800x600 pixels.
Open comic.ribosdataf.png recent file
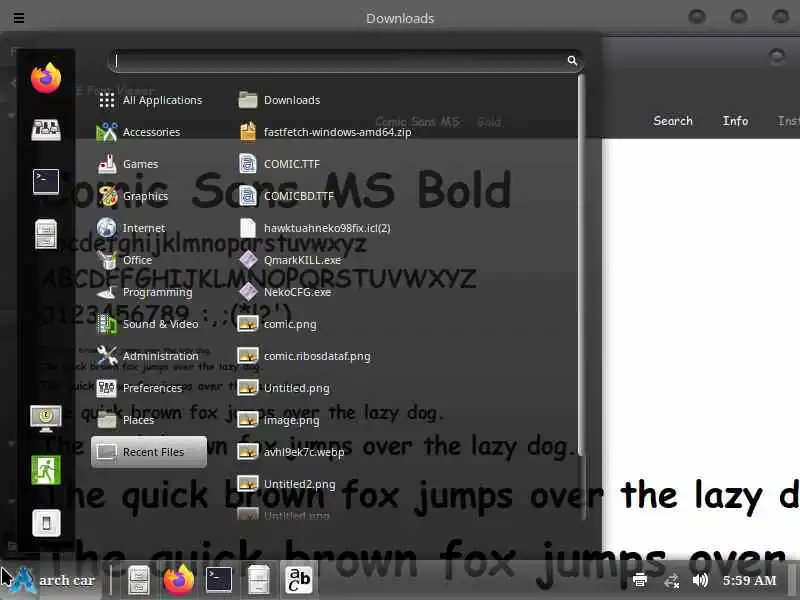tap(305, 356)
